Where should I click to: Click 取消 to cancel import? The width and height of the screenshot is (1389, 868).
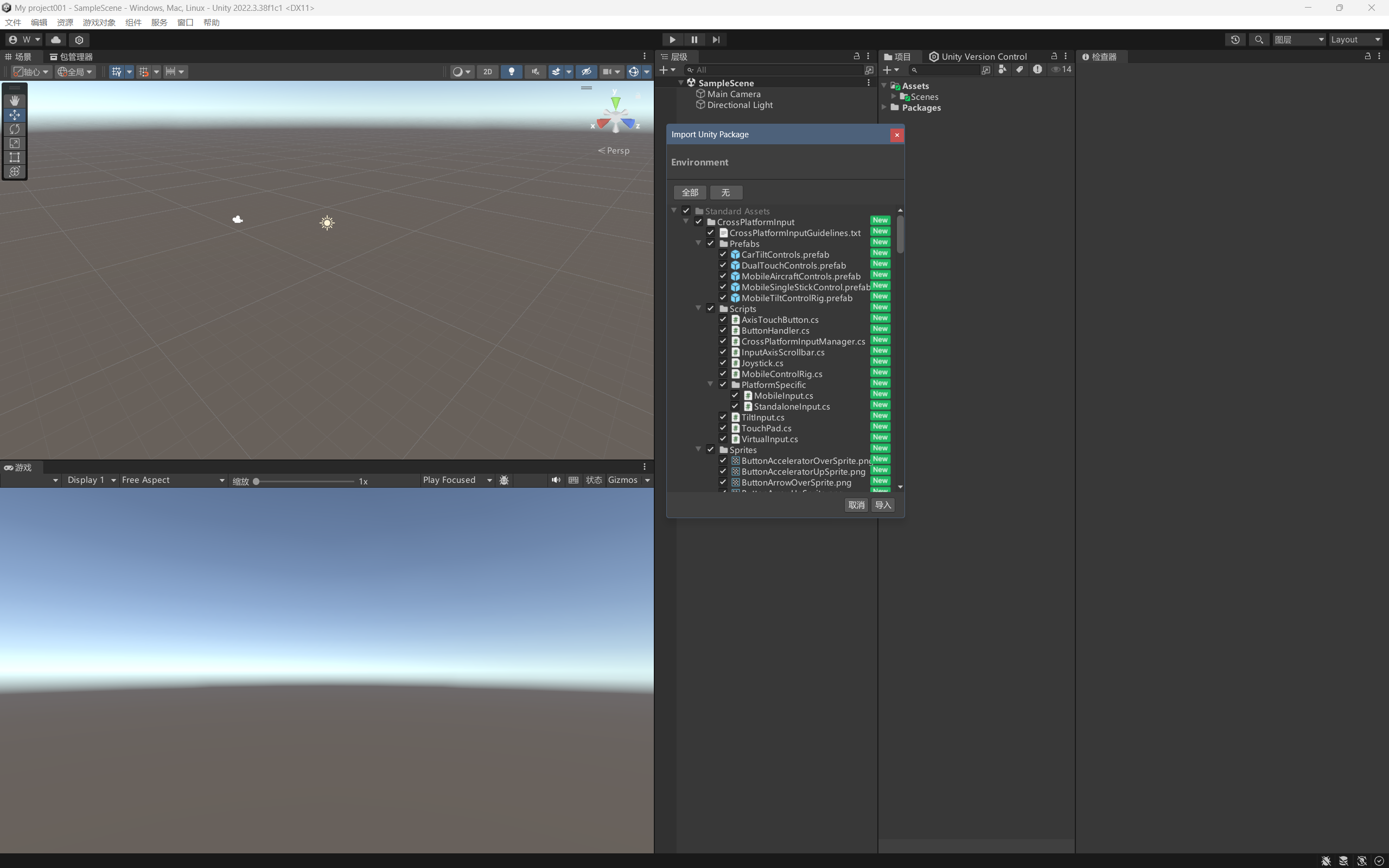pyautogui.click(x=855, y=504)
